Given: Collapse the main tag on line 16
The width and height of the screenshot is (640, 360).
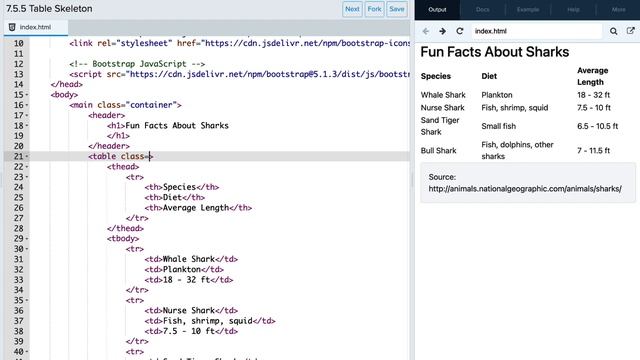Looking at the screenshot, I should pyautogui.click(x=27, y=105).
